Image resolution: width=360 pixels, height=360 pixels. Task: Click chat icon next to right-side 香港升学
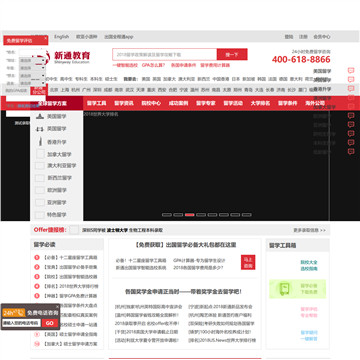tap(351, 89)
